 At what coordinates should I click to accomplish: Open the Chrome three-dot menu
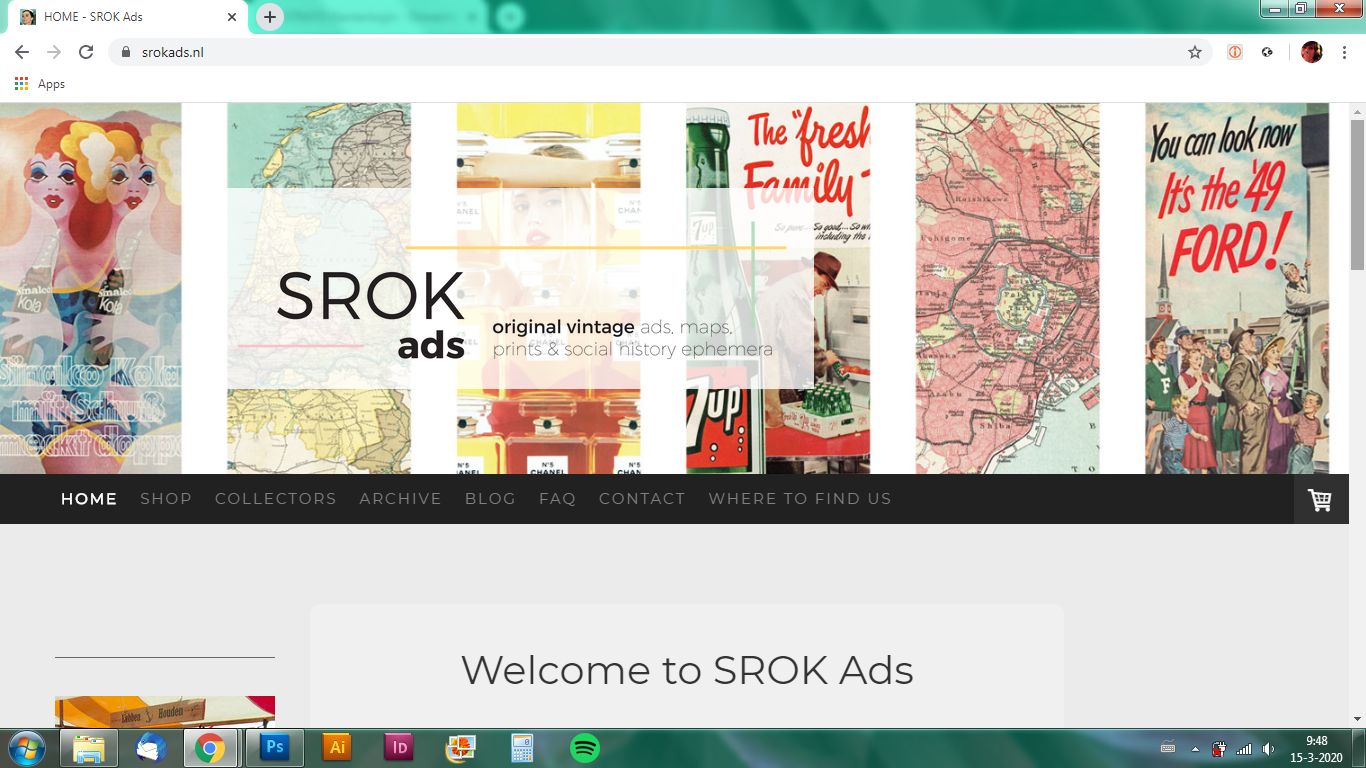pos(1345,52)
